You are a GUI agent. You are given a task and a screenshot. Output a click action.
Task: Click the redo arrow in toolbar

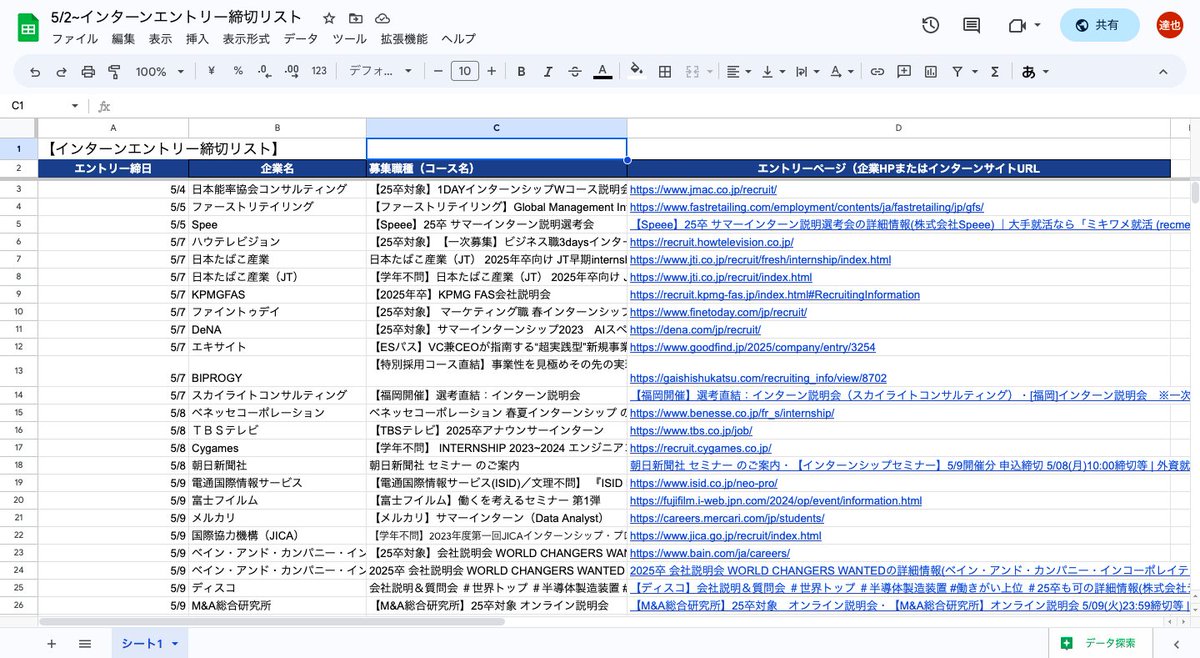[61, 71]
